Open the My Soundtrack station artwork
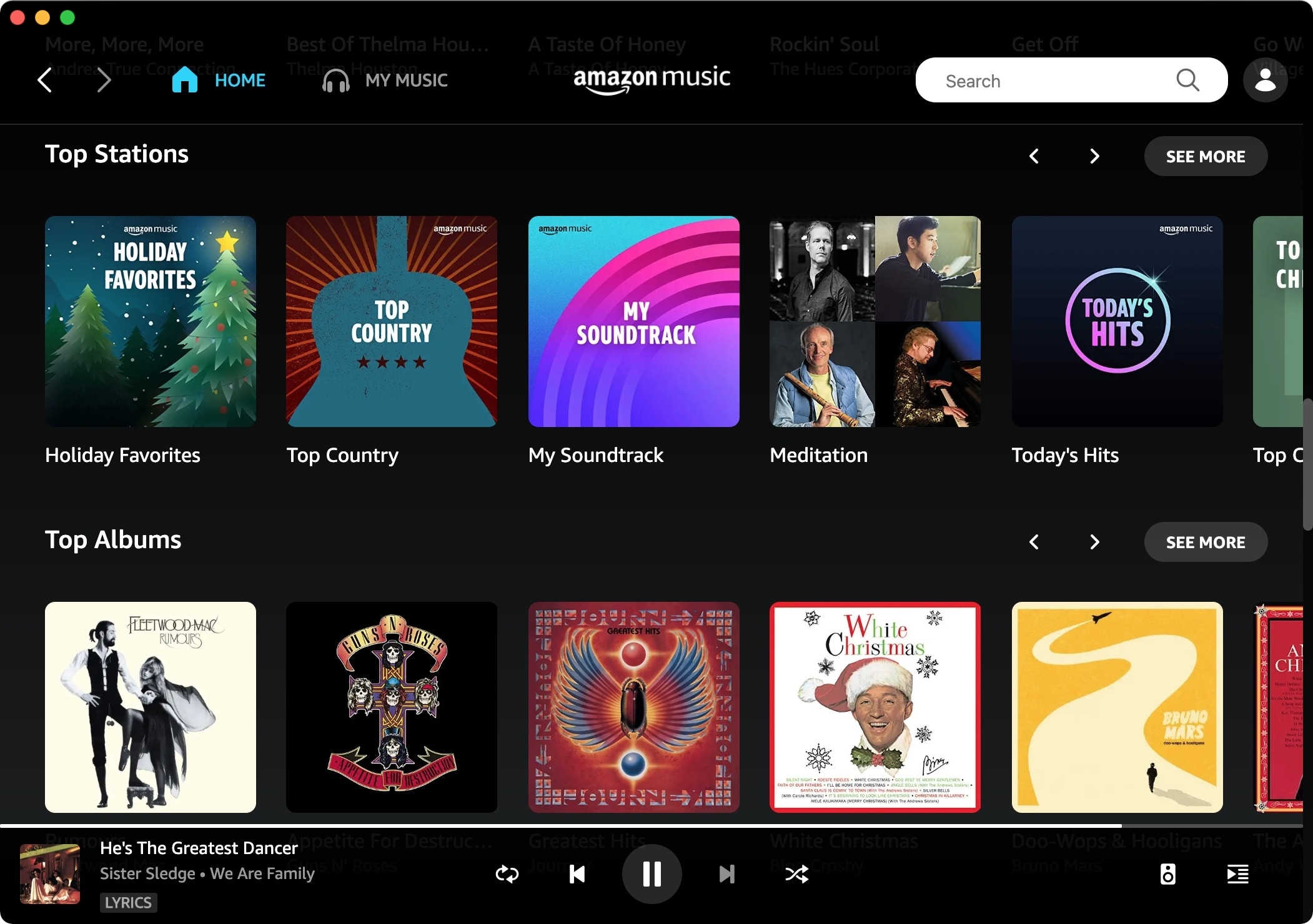 (x=634, y=322)
